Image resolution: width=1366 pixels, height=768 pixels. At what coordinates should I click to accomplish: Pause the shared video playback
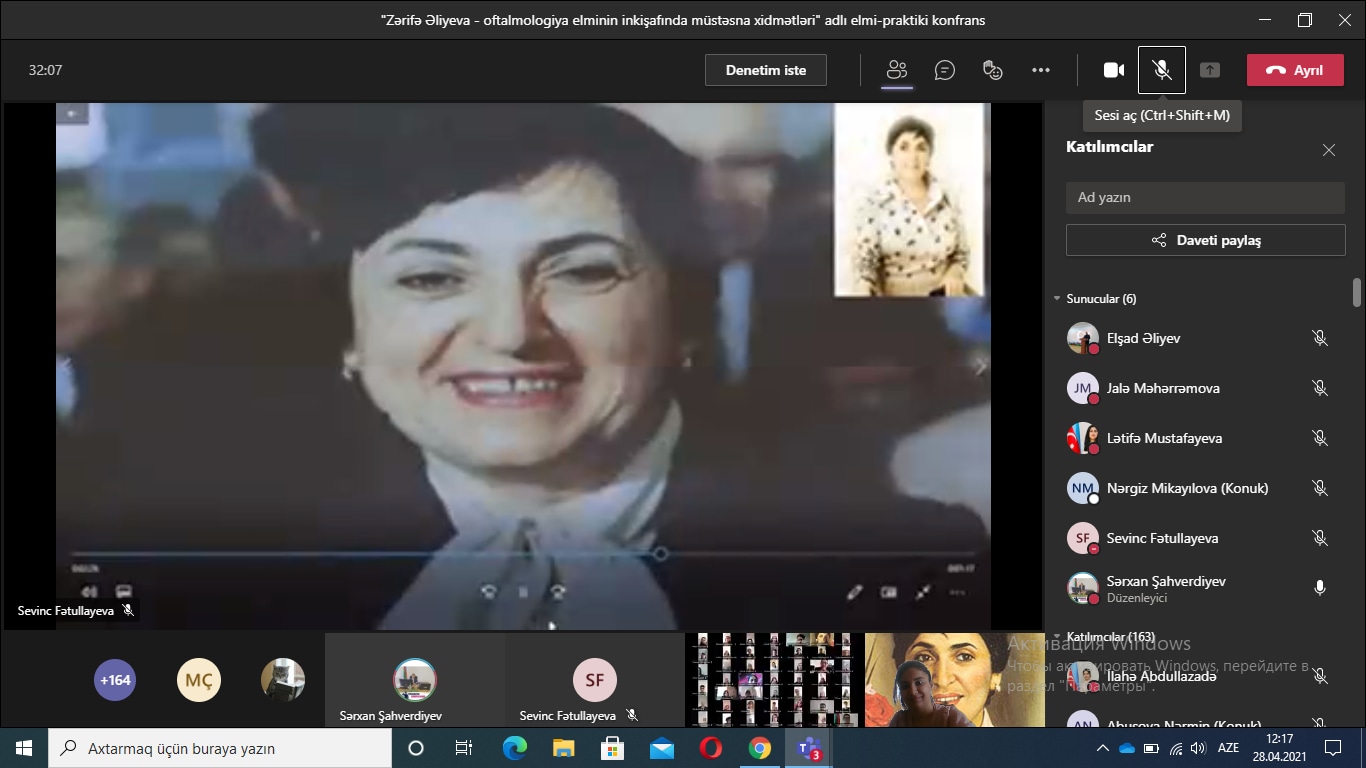pos(523,592)
